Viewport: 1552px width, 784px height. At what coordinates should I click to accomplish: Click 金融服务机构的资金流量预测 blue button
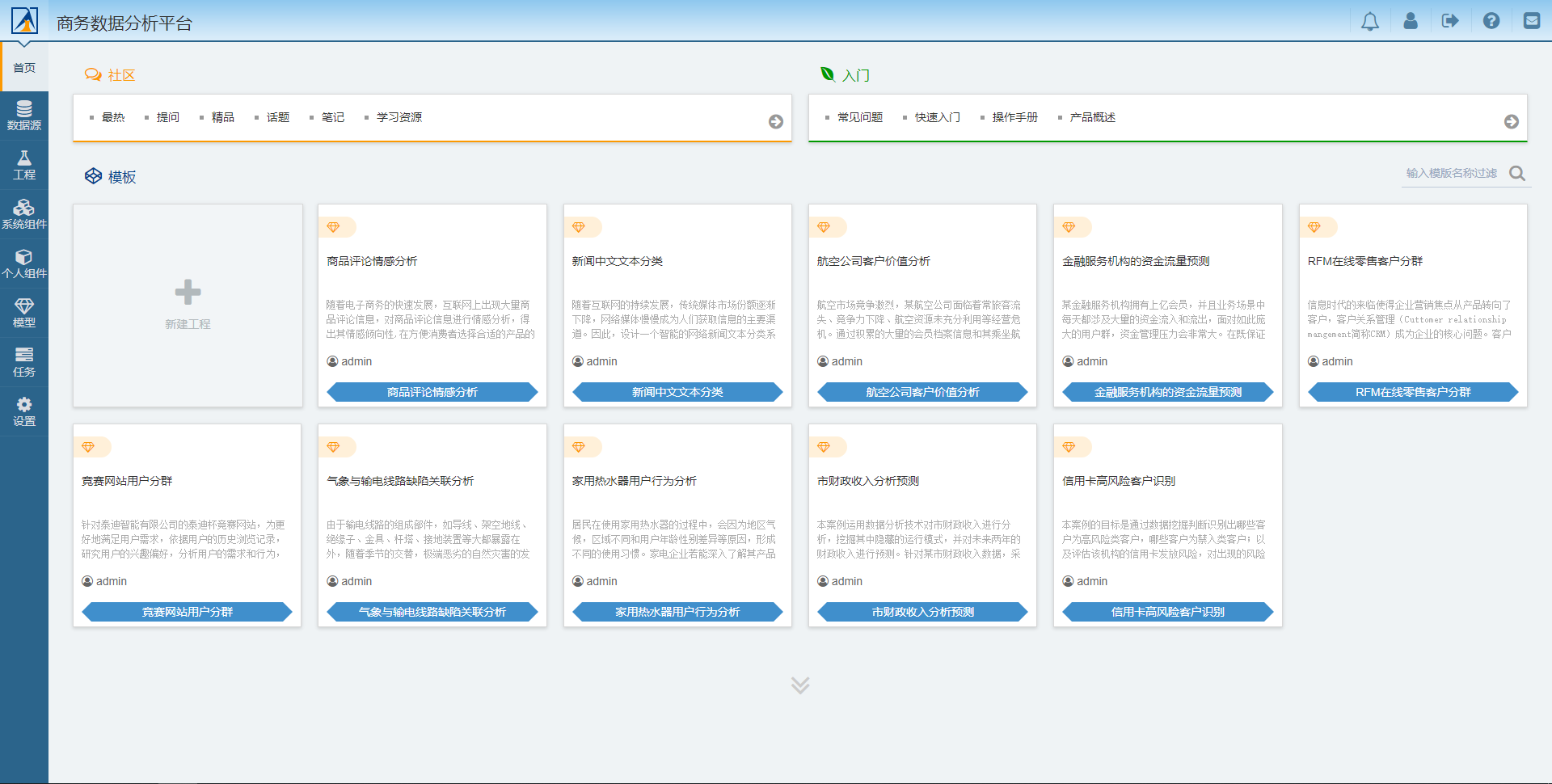click(1168, 392)
